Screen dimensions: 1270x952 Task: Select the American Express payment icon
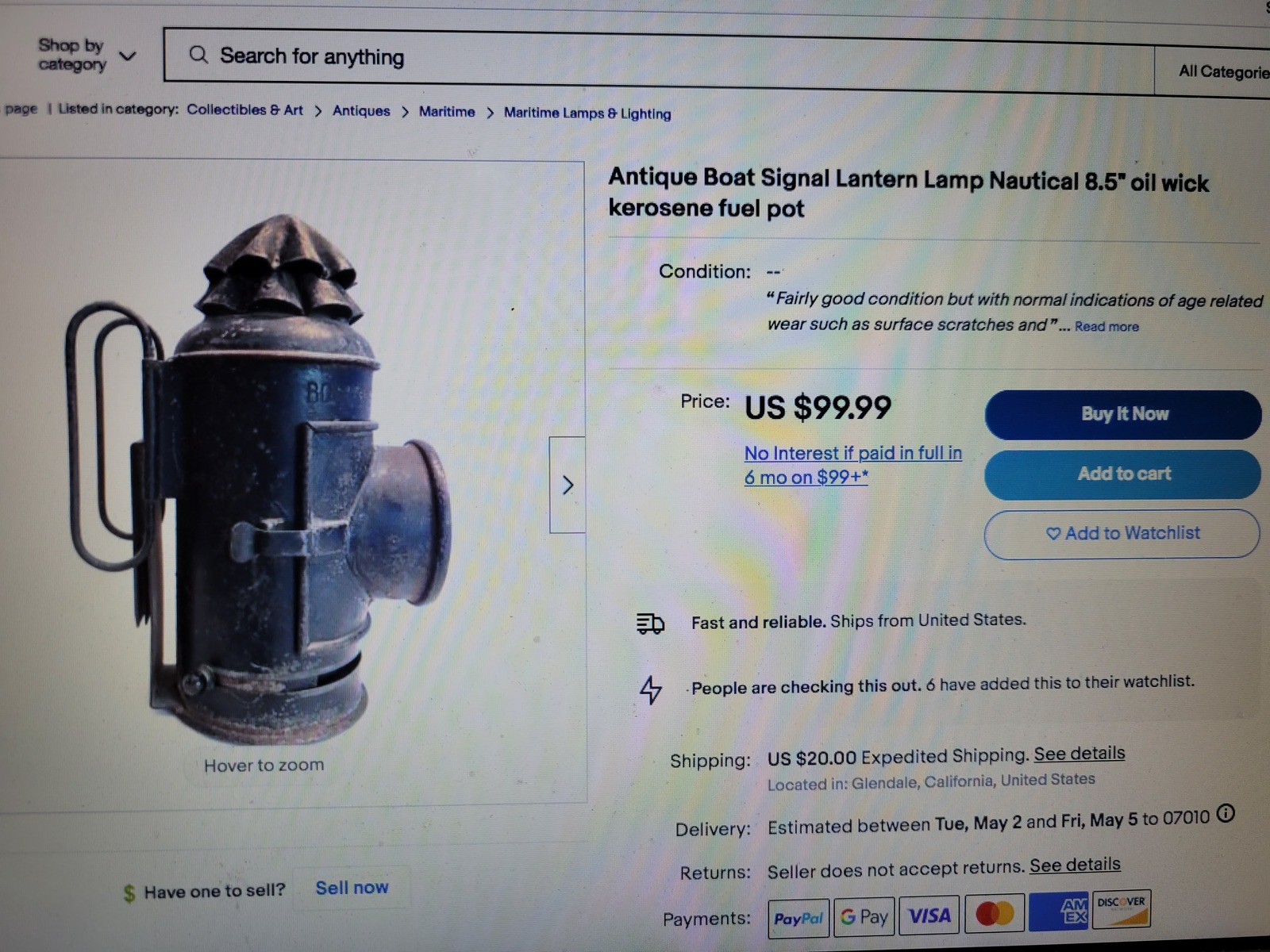(x=1059, y=912)
